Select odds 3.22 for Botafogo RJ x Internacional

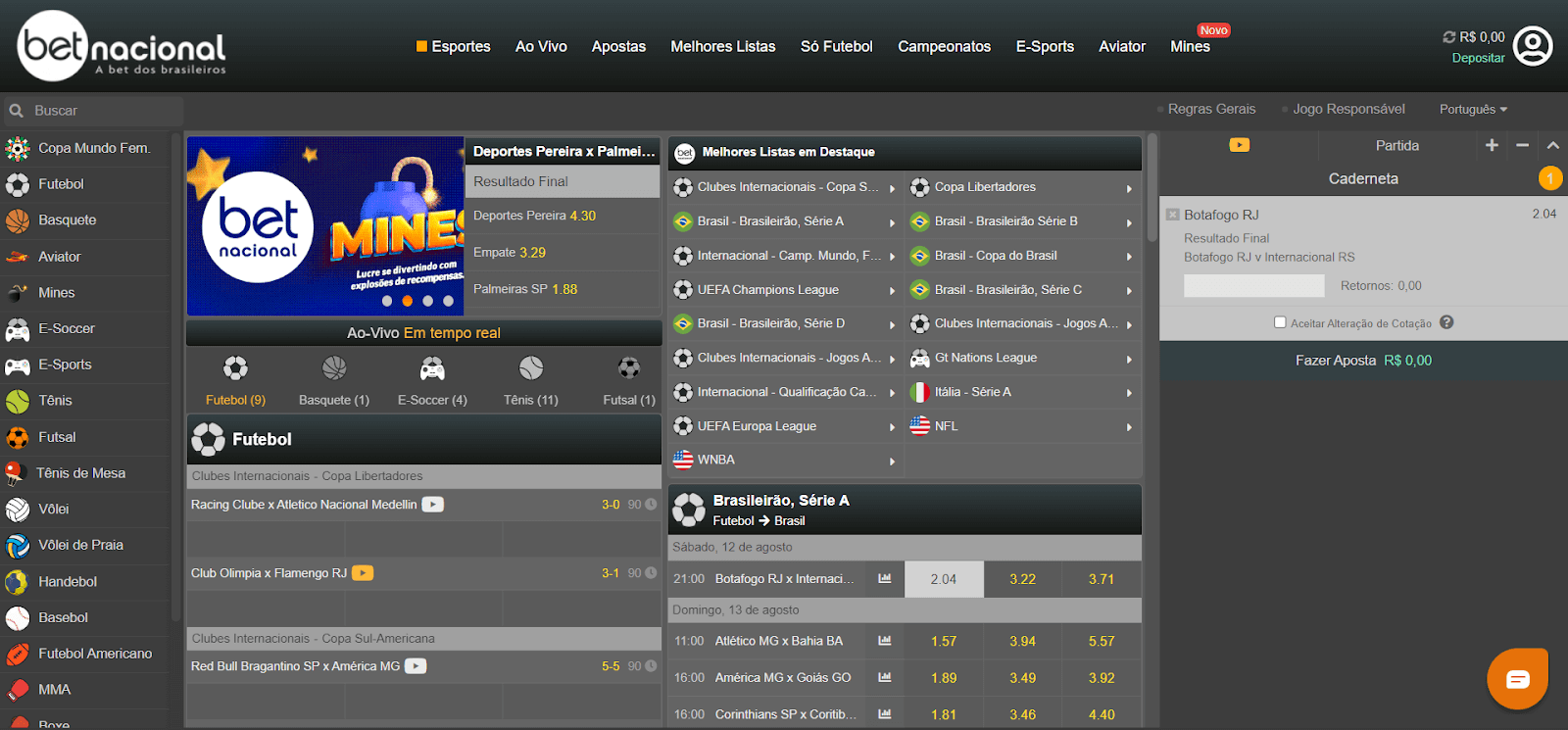1022,579
